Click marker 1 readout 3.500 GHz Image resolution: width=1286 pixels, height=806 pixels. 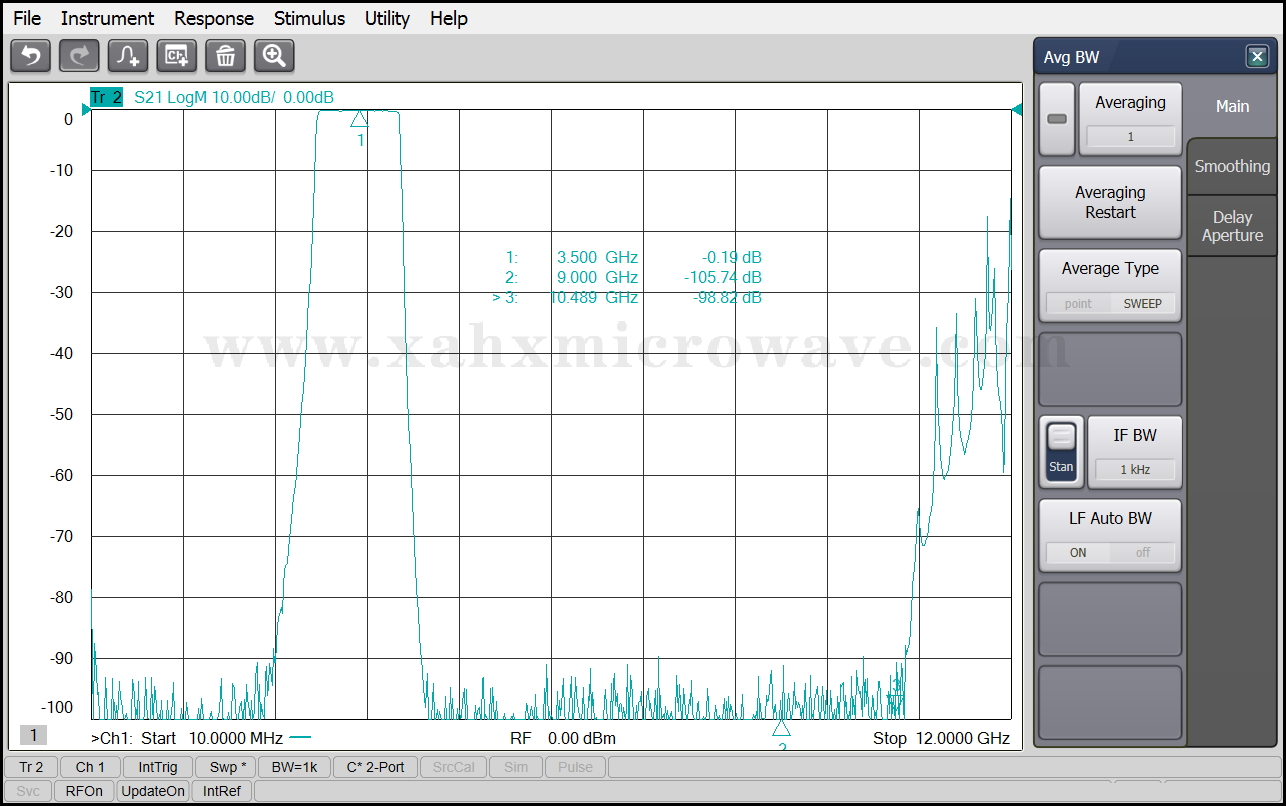(597, 257)
